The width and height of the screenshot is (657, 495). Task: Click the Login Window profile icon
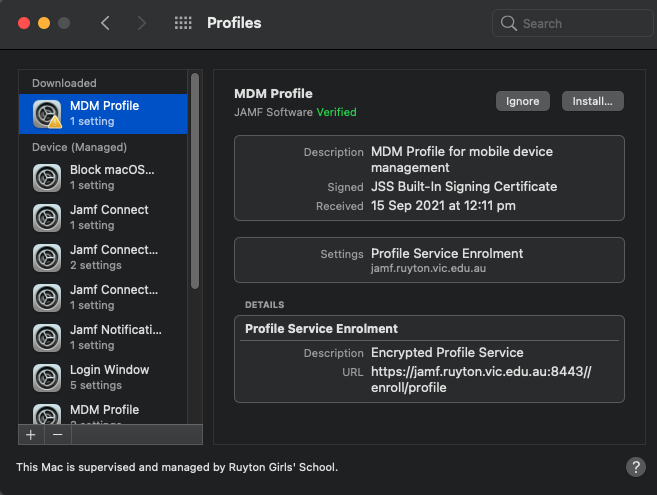click(47, 378)
